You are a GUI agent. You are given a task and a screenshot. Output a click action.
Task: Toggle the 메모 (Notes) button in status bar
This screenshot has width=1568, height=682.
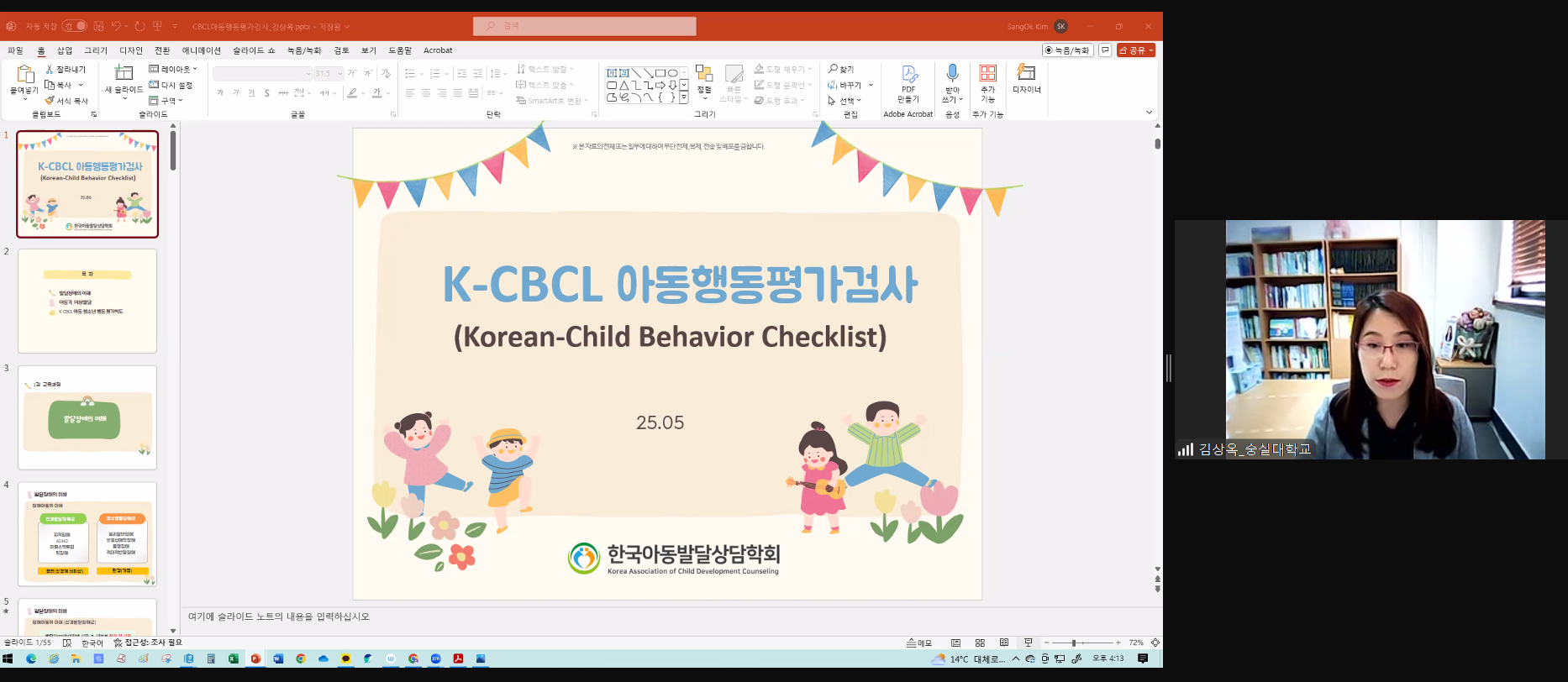click(919, 643)
